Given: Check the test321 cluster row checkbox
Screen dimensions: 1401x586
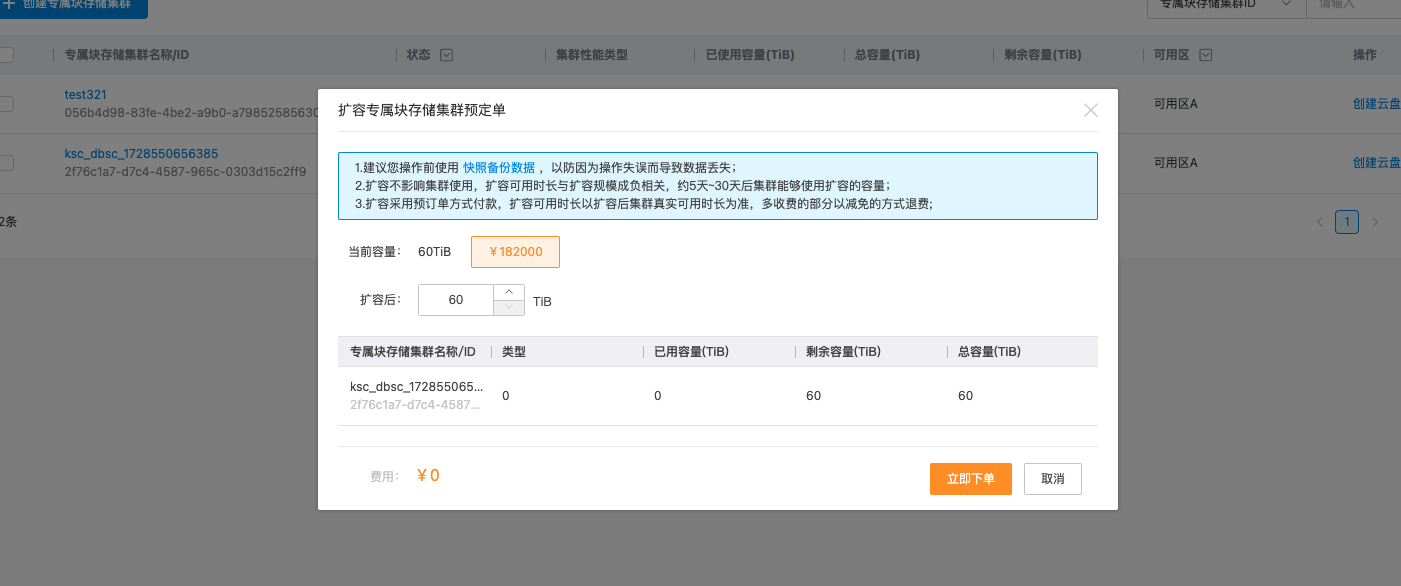Looking at the screenshot, I should pos(6,103).
